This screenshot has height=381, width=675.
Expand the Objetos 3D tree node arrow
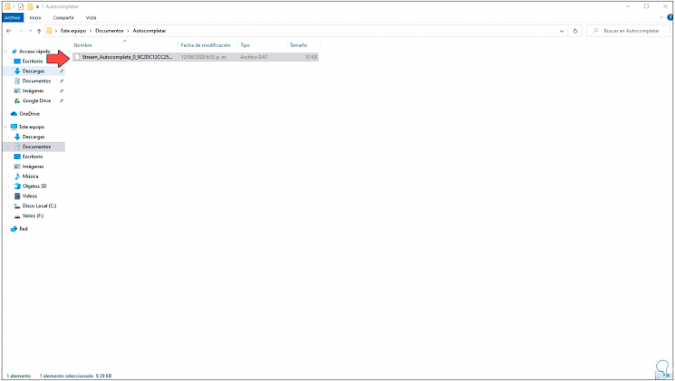[9, 186]
